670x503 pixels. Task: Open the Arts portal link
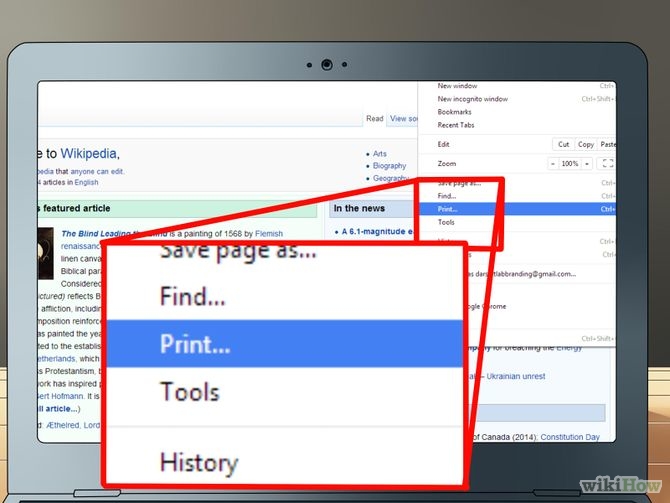pyautogui.click(x=380, y=154)
